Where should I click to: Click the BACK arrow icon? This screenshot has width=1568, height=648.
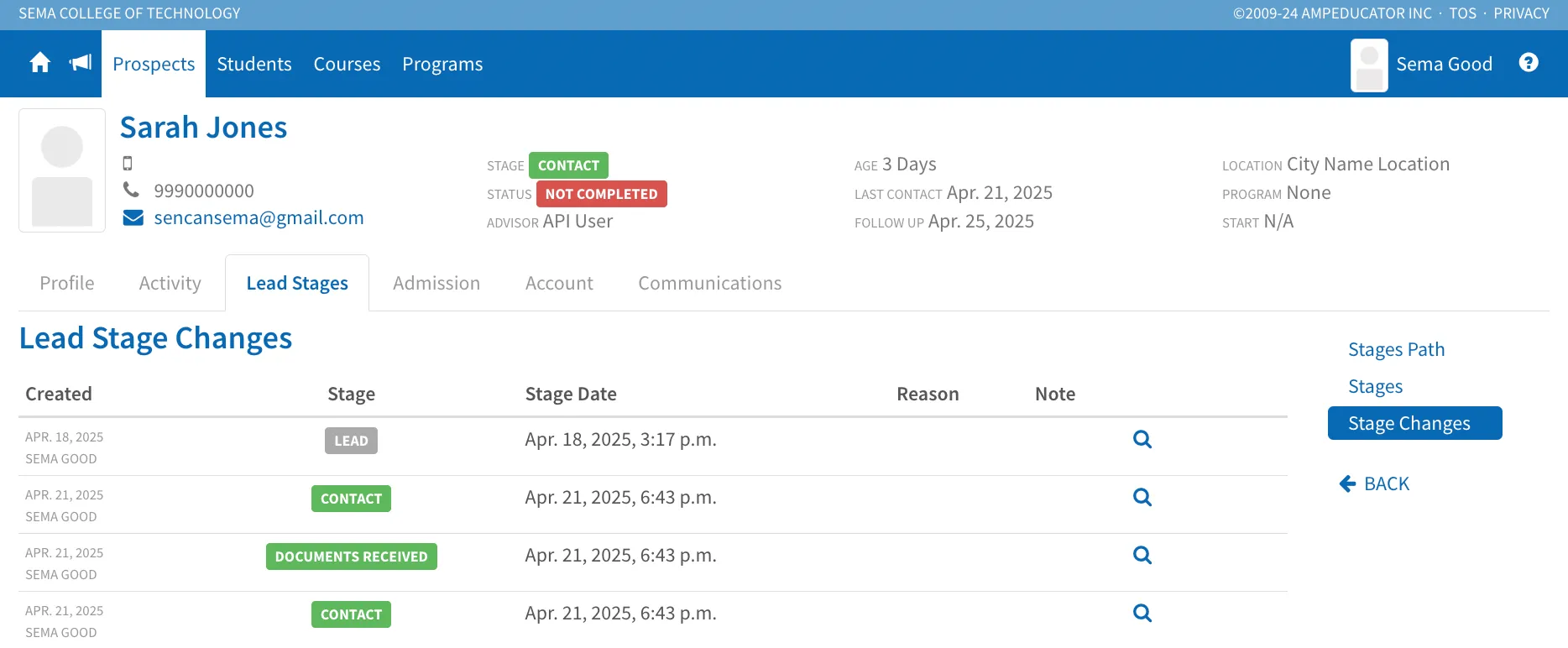pos(1347,483)
